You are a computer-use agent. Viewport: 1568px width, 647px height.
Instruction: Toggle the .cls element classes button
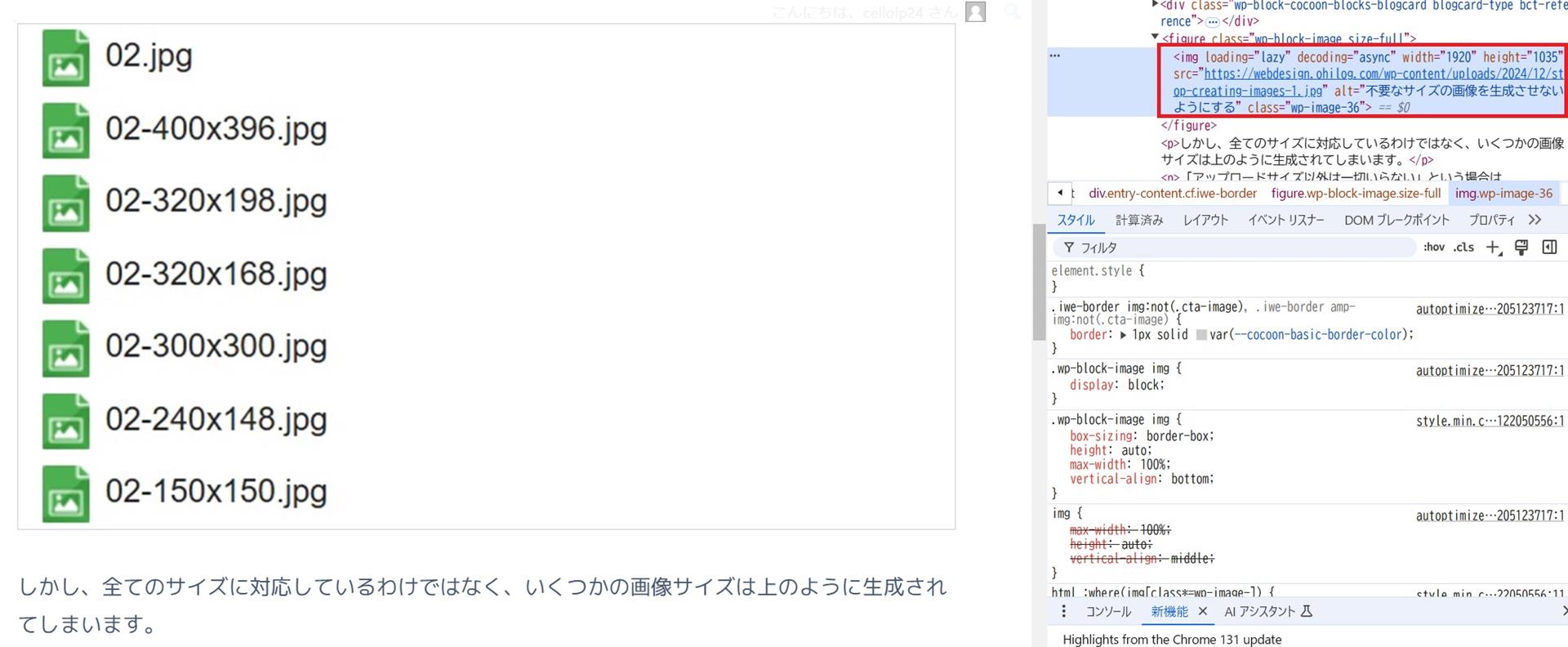pyautogui.click(x=1463, y=248)
